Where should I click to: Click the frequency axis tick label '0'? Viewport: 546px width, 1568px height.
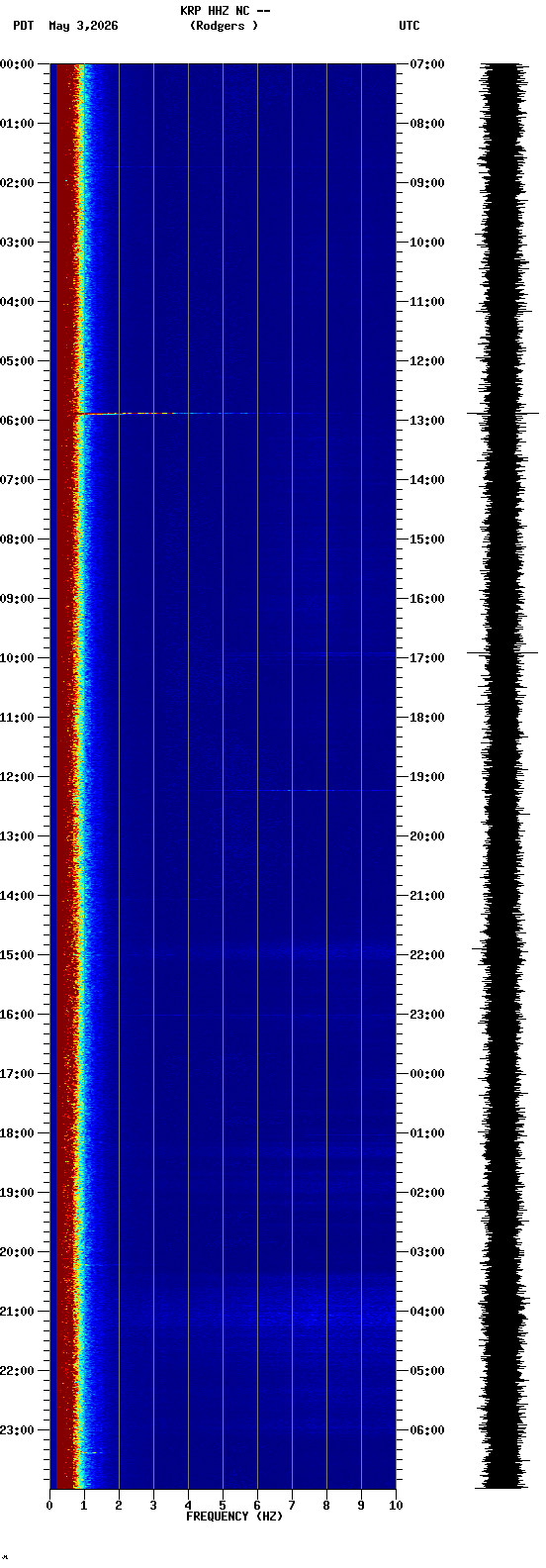(x=49, y=1506)
